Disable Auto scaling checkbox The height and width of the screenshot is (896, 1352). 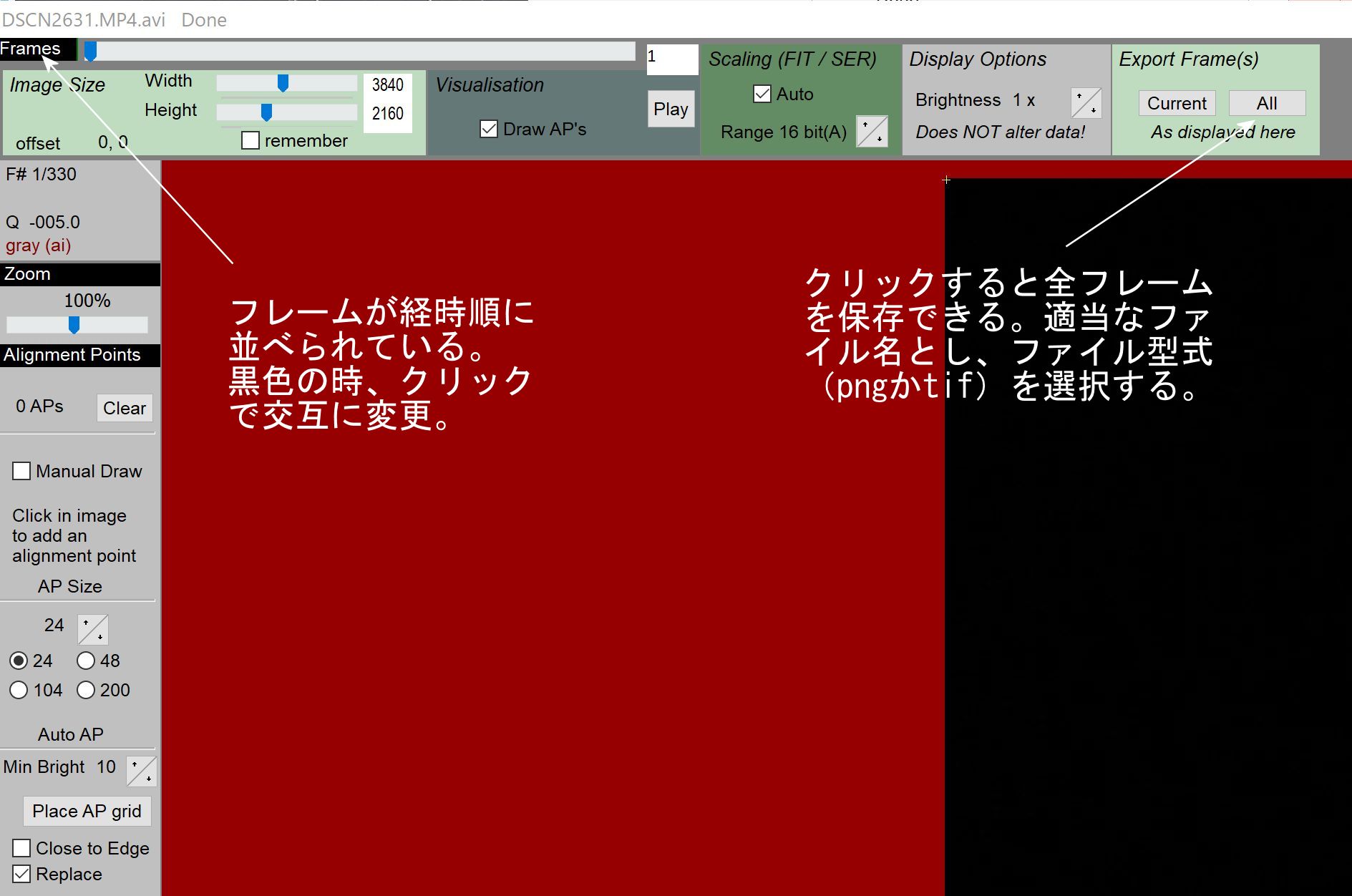click(762, 94)
